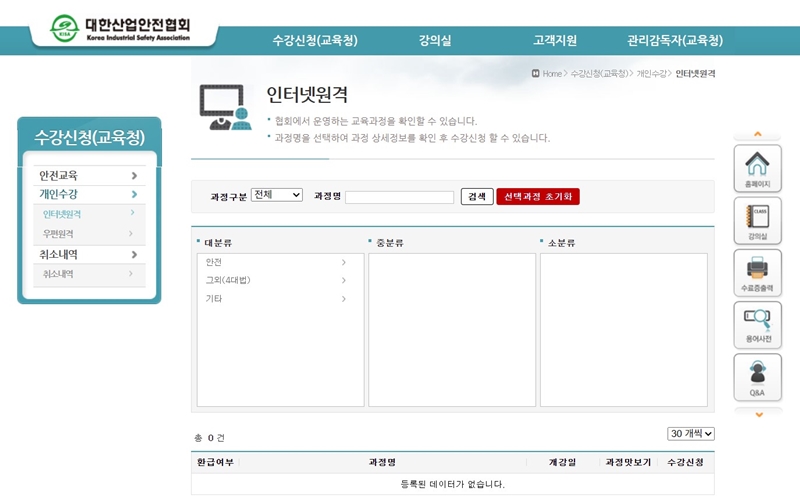Click the Home breadcrumb link
This screenshot has height=500, width=800.
(x=552, y=73)
